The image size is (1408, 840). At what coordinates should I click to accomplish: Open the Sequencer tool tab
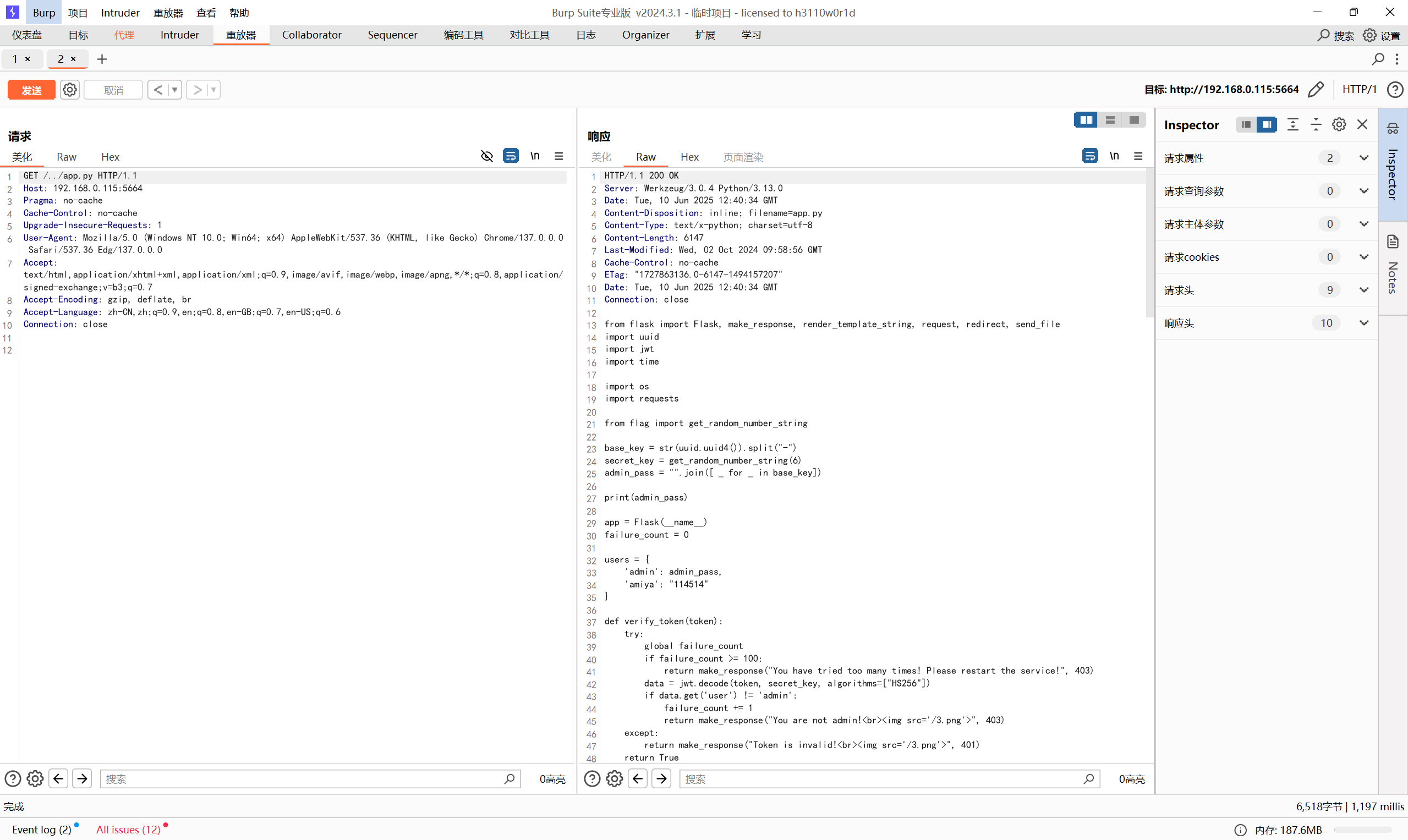coord(392,35)
